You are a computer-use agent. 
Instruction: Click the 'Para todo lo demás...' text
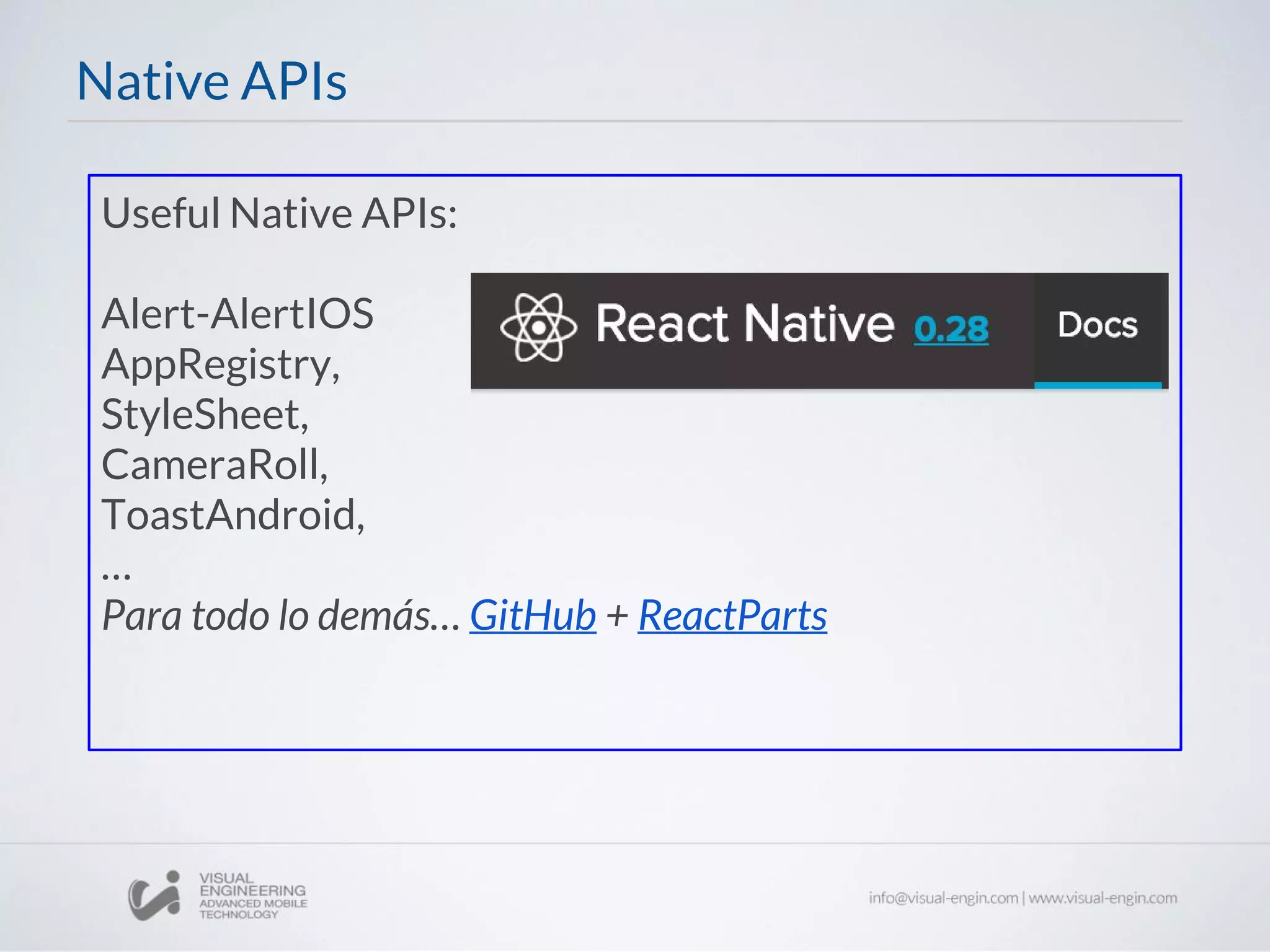click(281, 615)
